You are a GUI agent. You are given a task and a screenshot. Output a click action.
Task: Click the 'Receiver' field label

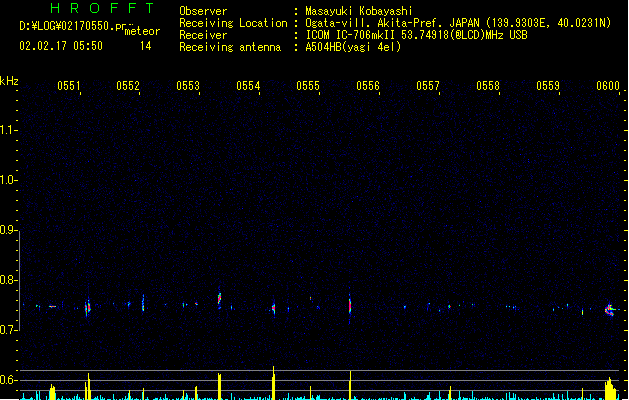203,35
